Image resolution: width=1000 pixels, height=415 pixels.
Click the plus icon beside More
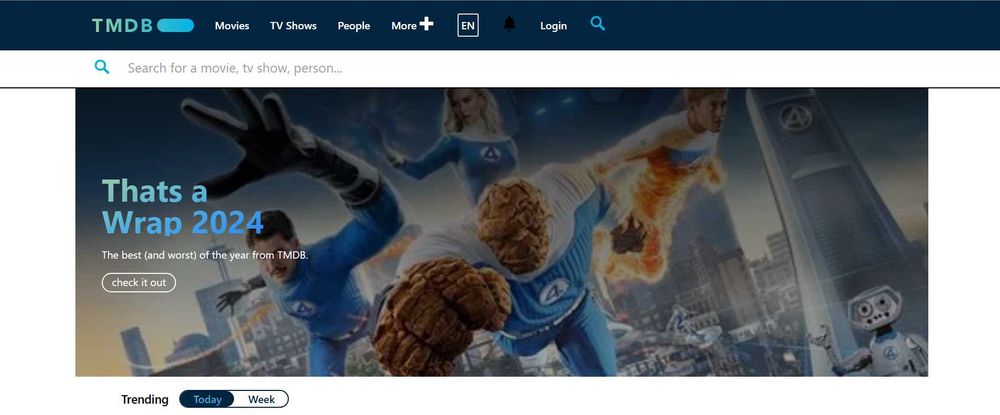coord(427,24)
